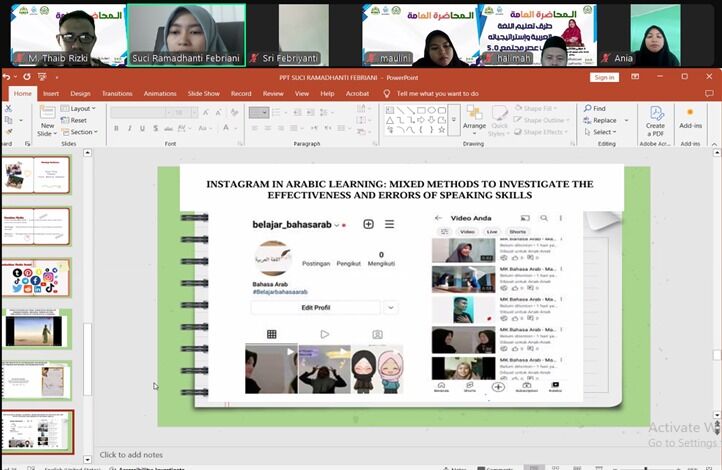Toggle Justify alignment for paragraph
722x470 pixels.
pos(294,128)
